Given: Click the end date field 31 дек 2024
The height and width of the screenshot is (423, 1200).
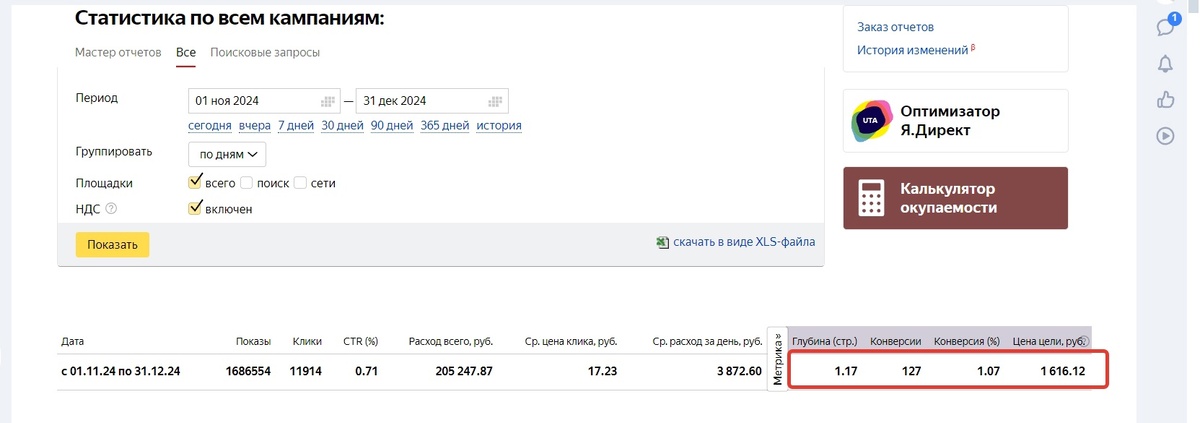Looking at the screenshot, I should point(432,101).
